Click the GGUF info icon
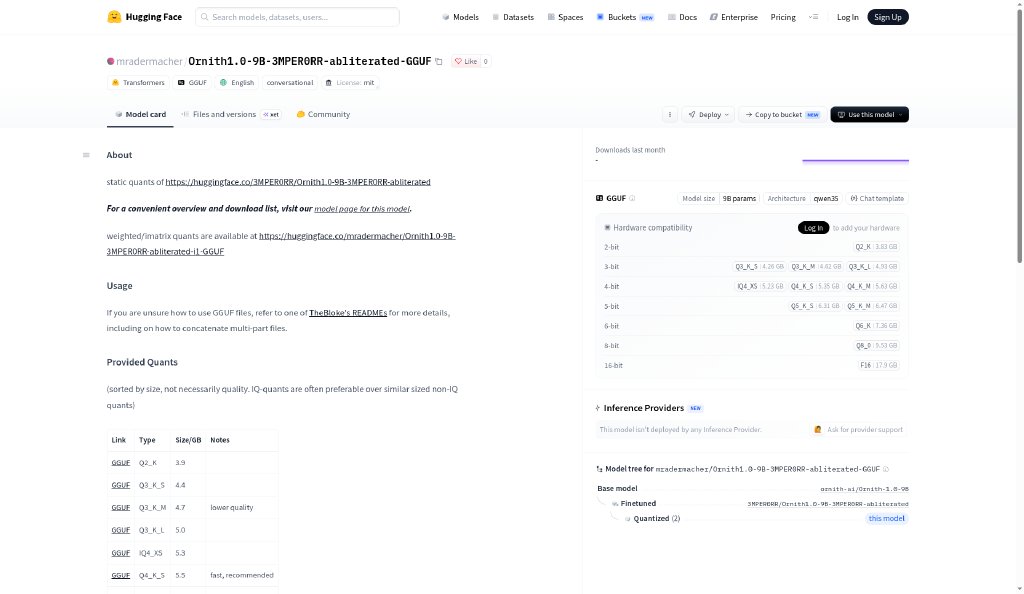 coord(632,198)
